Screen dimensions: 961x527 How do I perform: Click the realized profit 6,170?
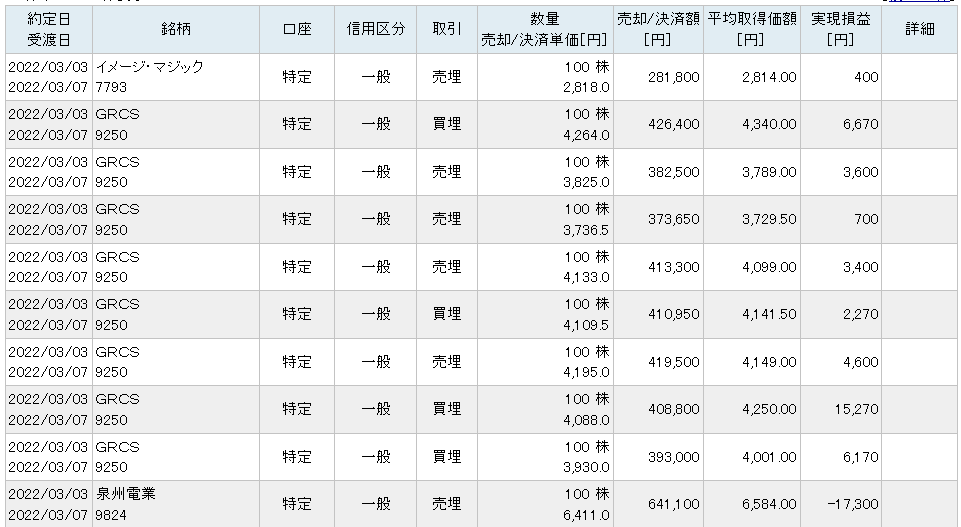point(860,457)
